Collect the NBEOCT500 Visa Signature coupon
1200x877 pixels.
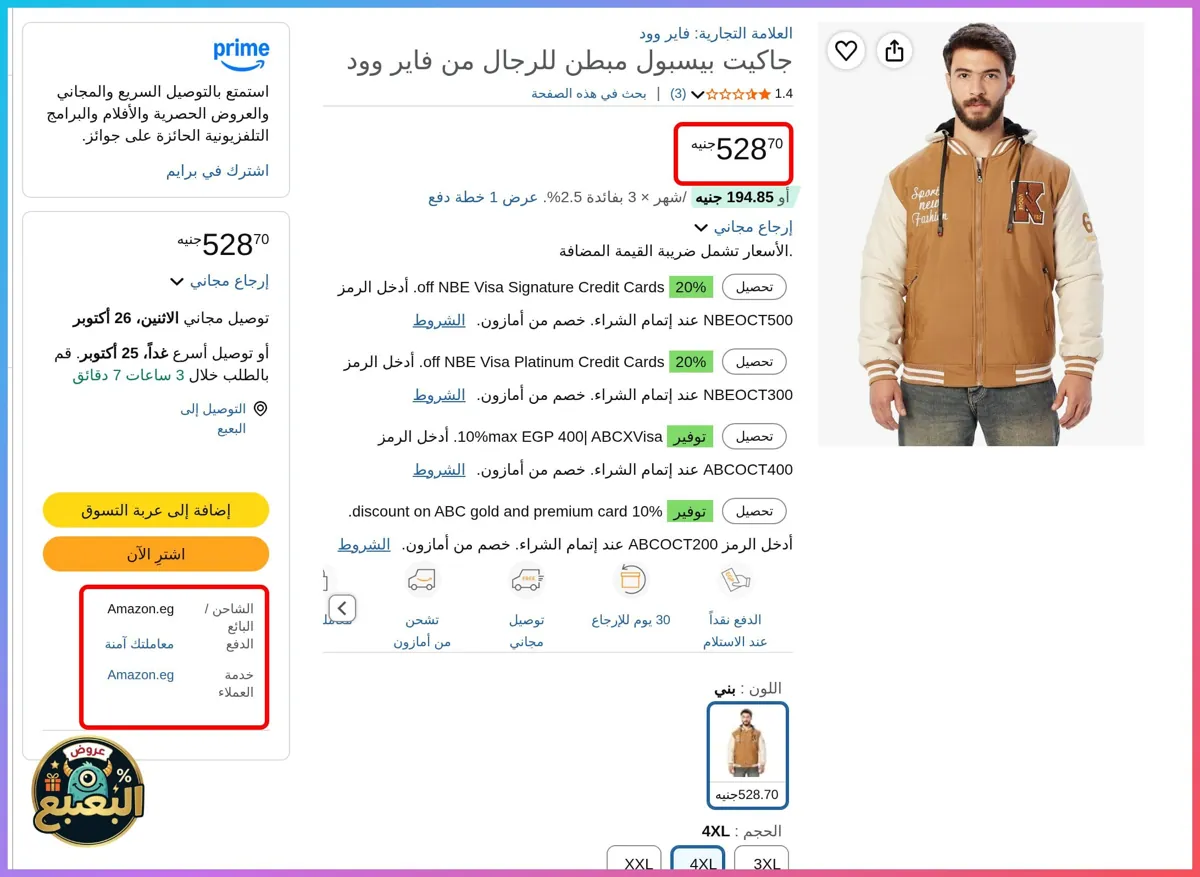[754, 287]
